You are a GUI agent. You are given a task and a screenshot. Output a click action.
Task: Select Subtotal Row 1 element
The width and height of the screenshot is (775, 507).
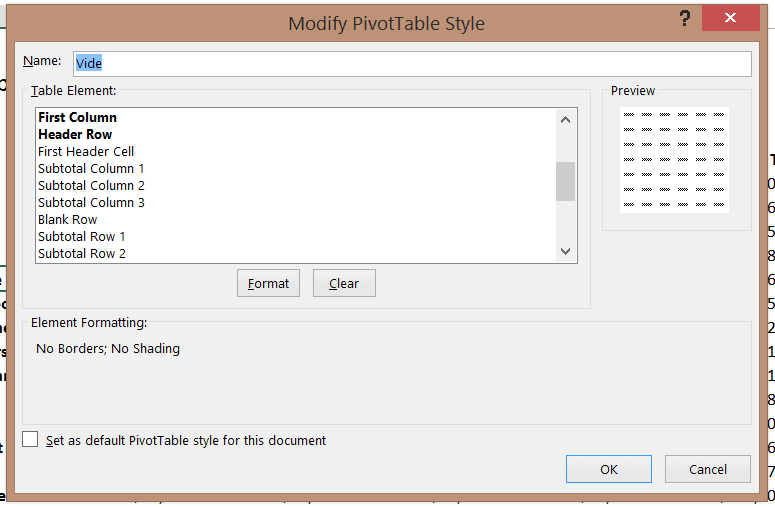tap(82, 237)
